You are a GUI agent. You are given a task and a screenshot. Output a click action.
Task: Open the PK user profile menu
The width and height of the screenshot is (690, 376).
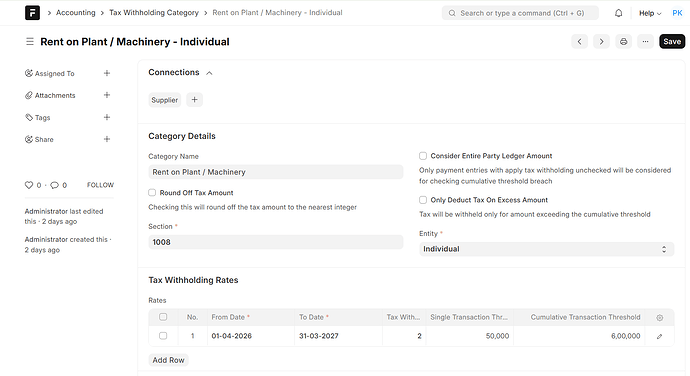click(677, 13)
